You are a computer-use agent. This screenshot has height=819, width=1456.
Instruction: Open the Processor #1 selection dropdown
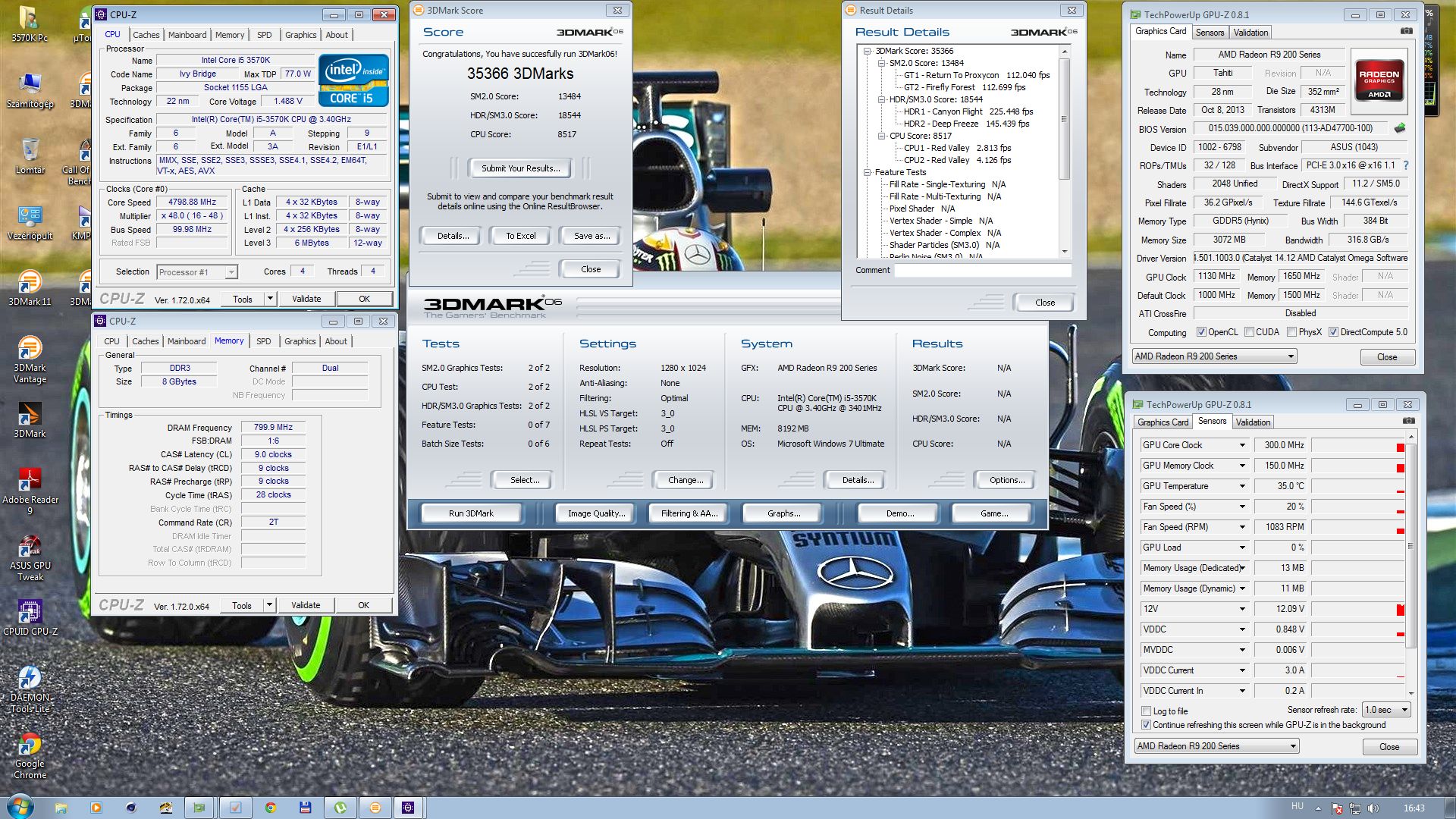click(197, 272)
